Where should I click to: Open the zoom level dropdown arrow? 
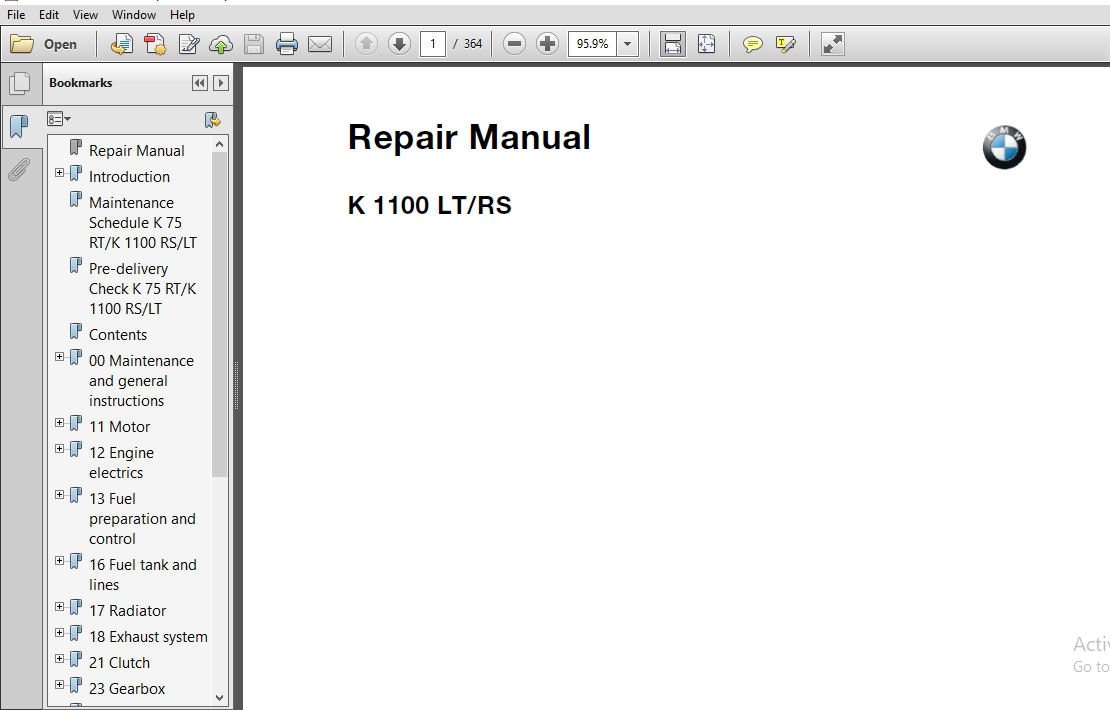click(627, 44)
